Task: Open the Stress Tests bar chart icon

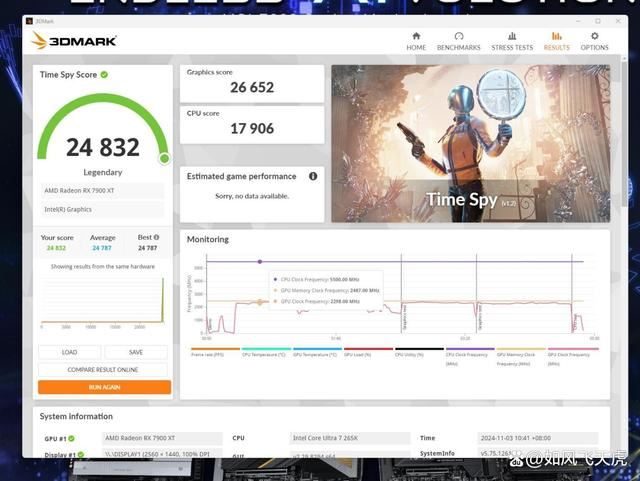Action: tap(512, 36)
